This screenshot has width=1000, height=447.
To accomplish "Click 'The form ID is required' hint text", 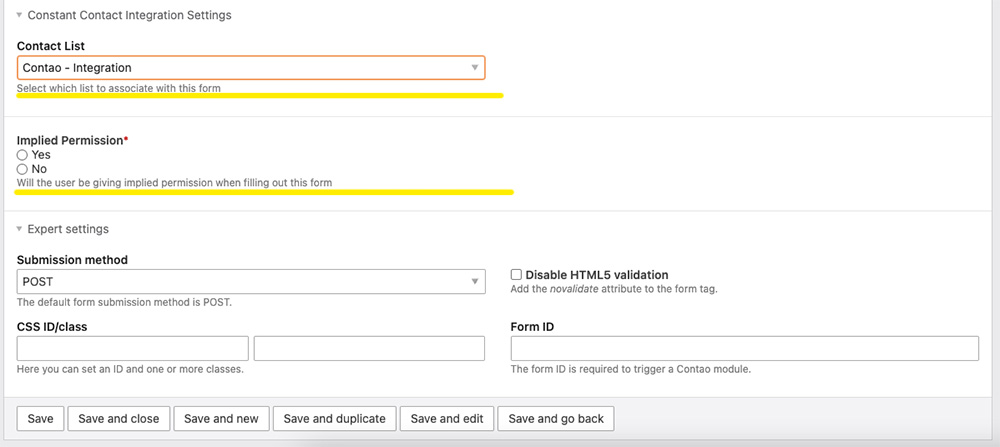I will (x=631, y=369).
